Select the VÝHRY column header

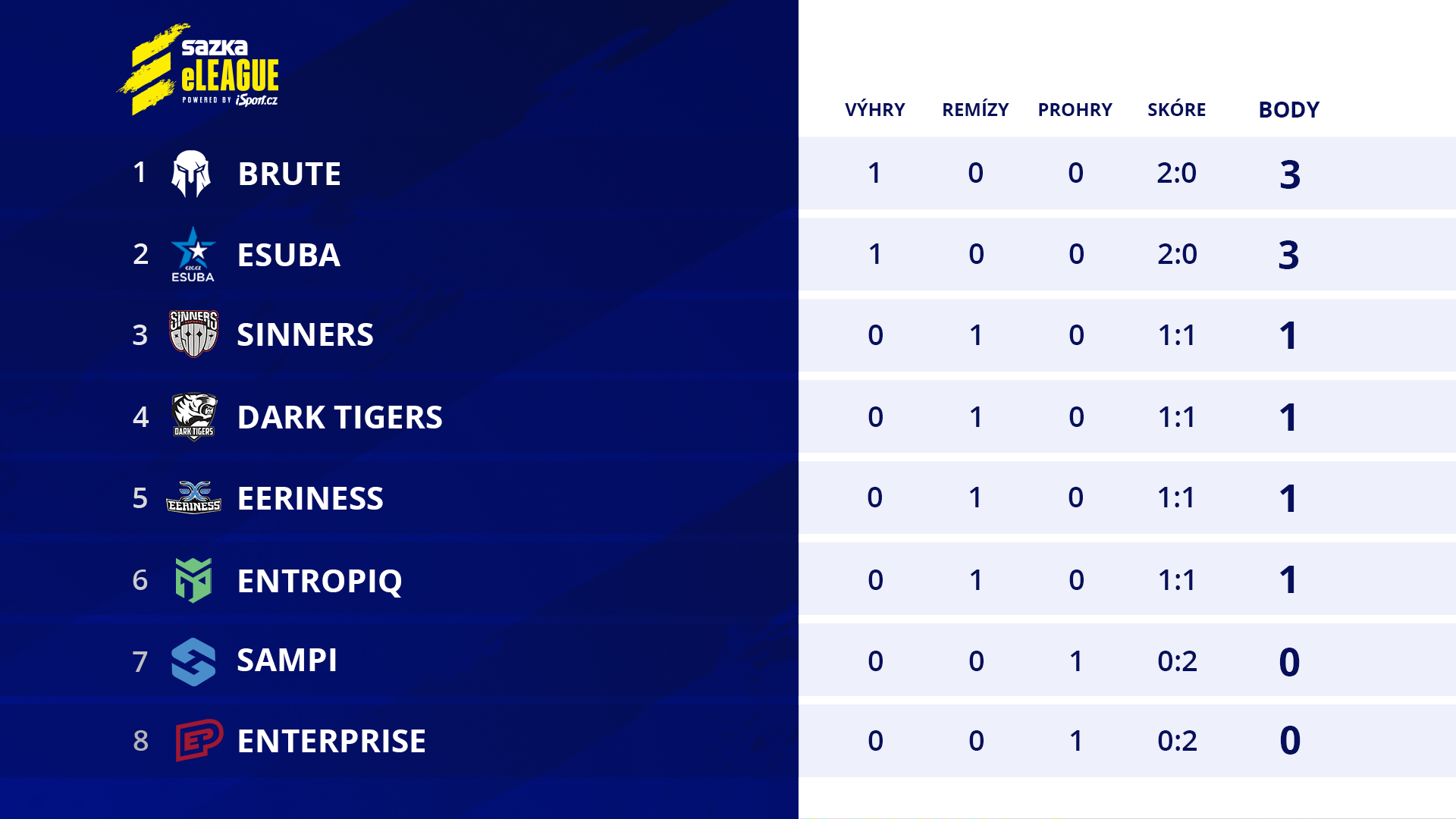click(874, 110)
